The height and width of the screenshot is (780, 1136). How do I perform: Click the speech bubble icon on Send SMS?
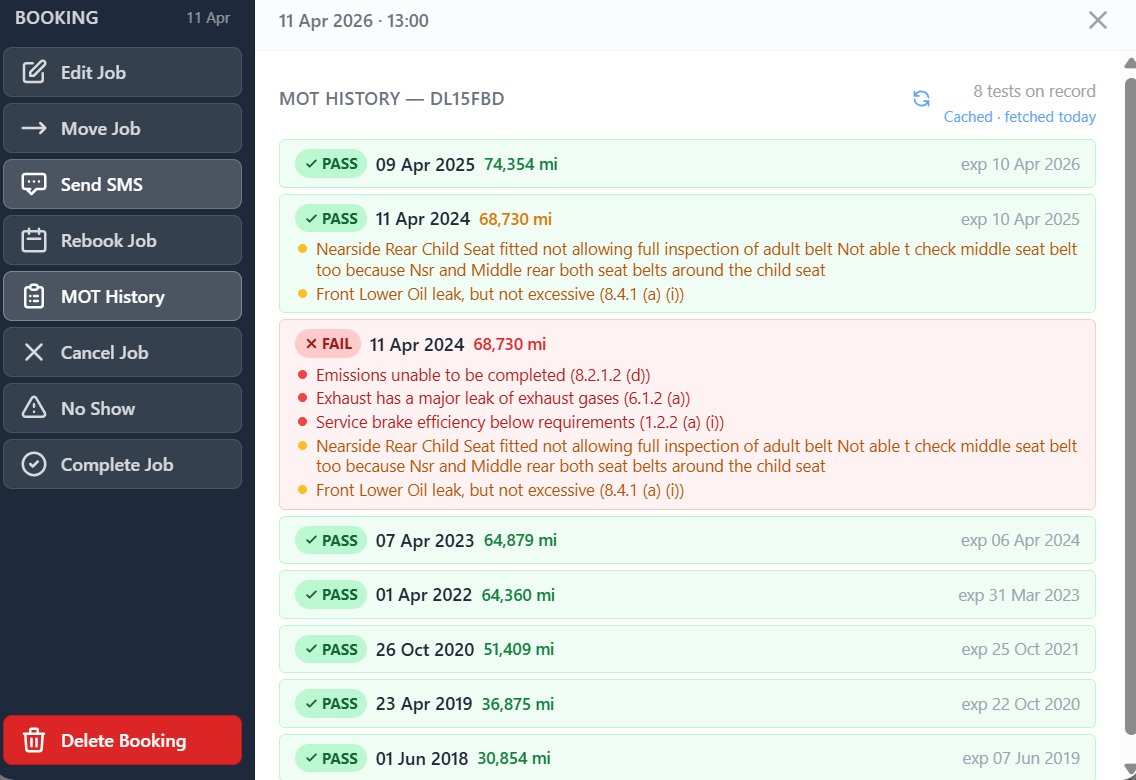[x=34, y=184]
